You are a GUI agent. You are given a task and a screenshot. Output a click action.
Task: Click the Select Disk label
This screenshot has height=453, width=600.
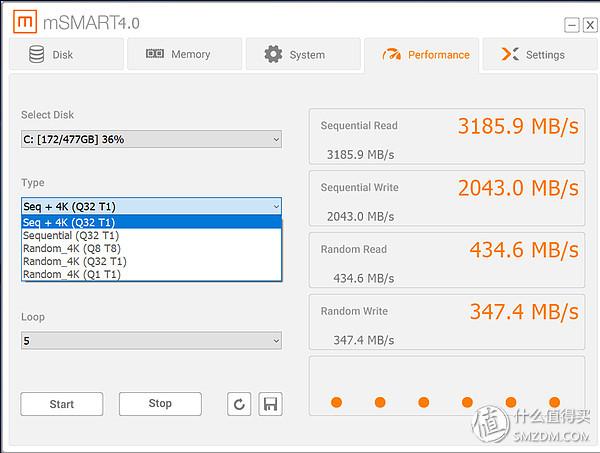(47, 115)
